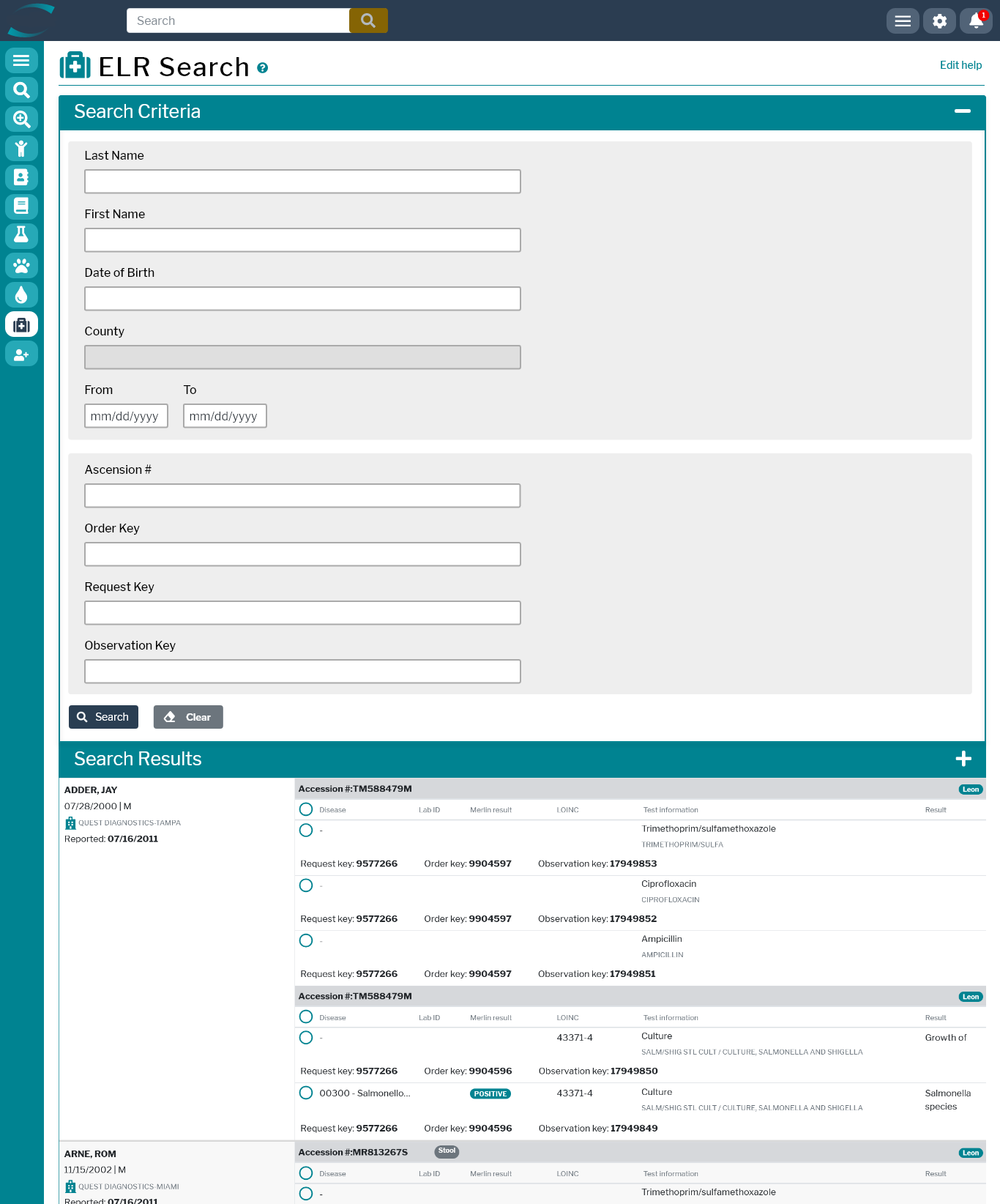The height and width of the screenshot is (1204, 1000).
Task: Focus the Last Name input field
Action: [302, 182]
